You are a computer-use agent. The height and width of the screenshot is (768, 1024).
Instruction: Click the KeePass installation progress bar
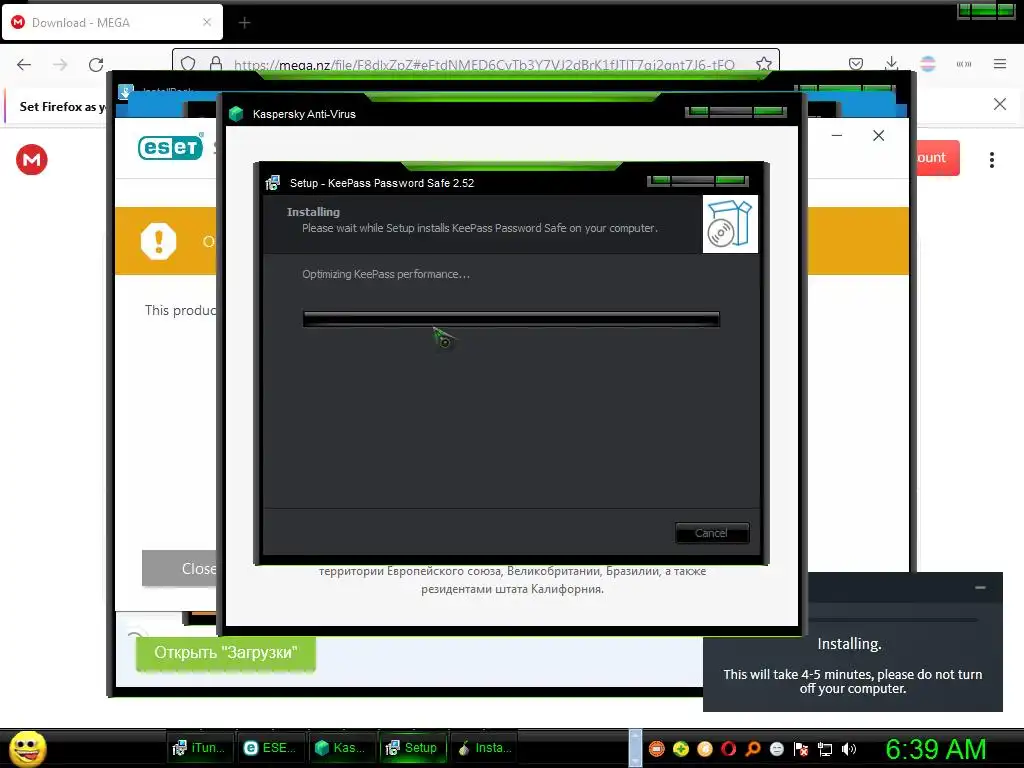(x=511, y=319)
